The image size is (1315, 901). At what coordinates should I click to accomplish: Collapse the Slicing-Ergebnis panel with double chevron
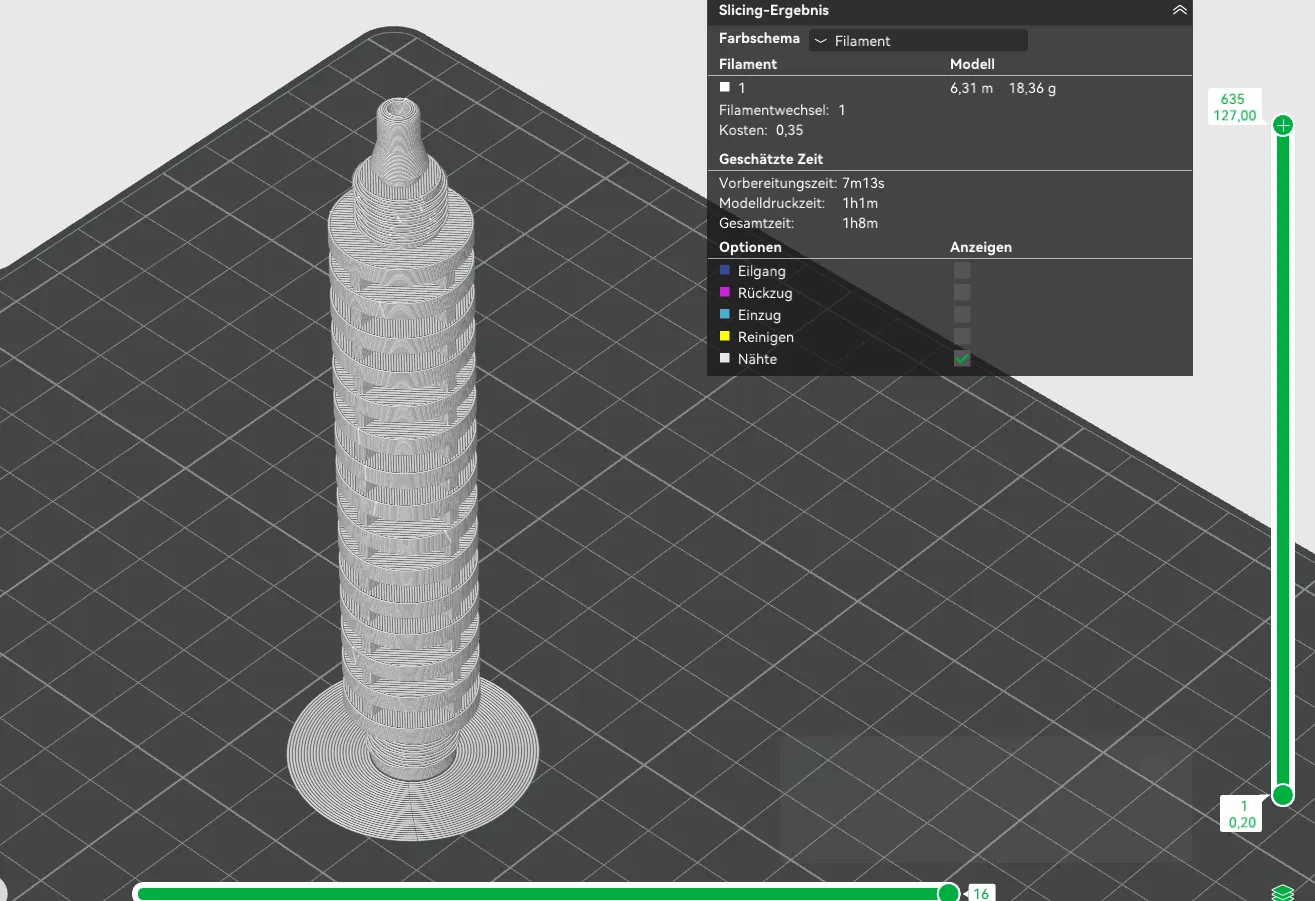(x=1180, y=10)
